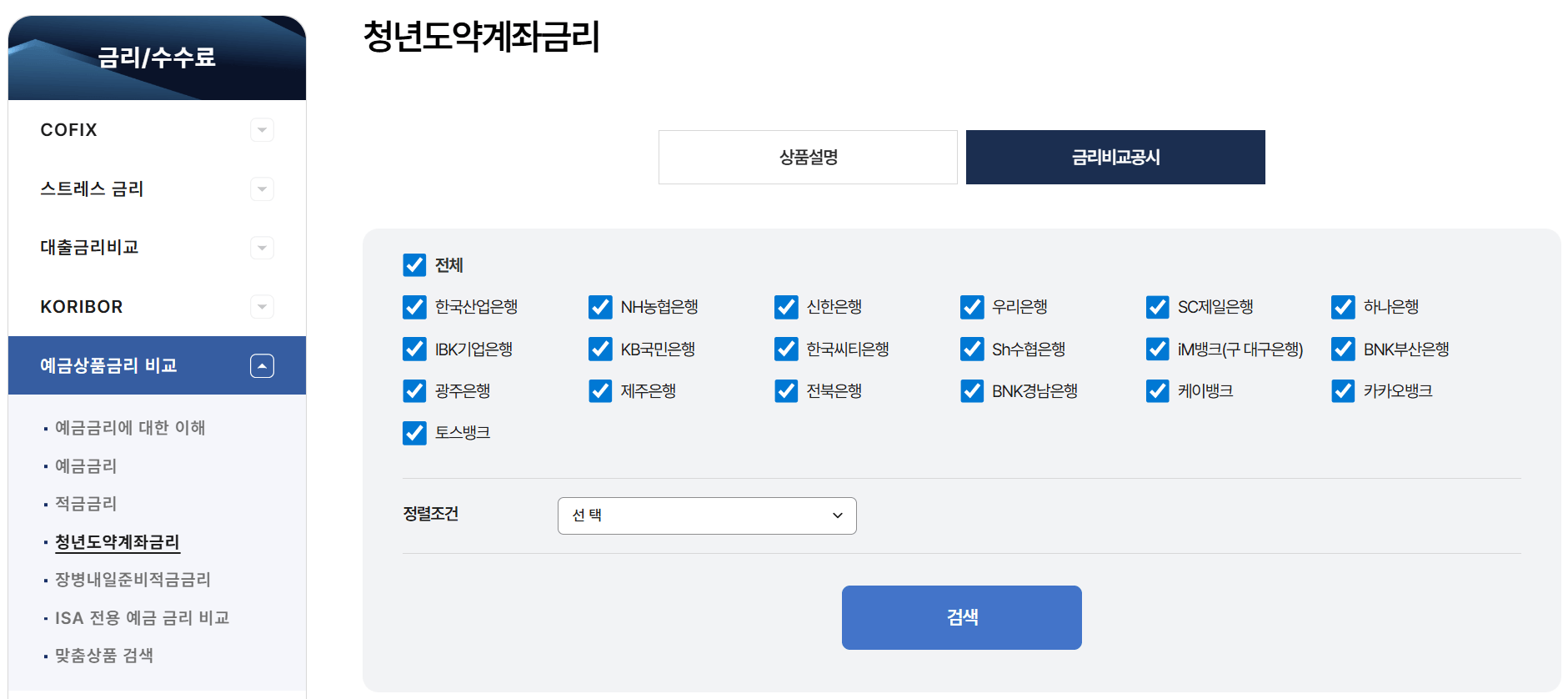Open the 장병내일준비적금금리 submenu link

tap(133, 580)
